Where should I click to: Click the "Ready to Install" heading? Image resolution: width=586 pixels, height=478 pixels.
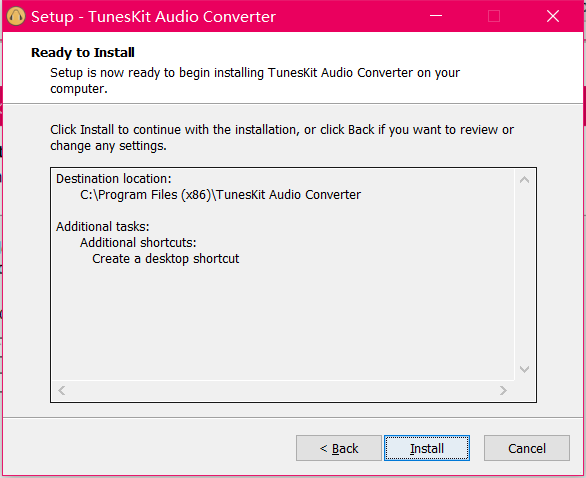[x=83, y=52]
